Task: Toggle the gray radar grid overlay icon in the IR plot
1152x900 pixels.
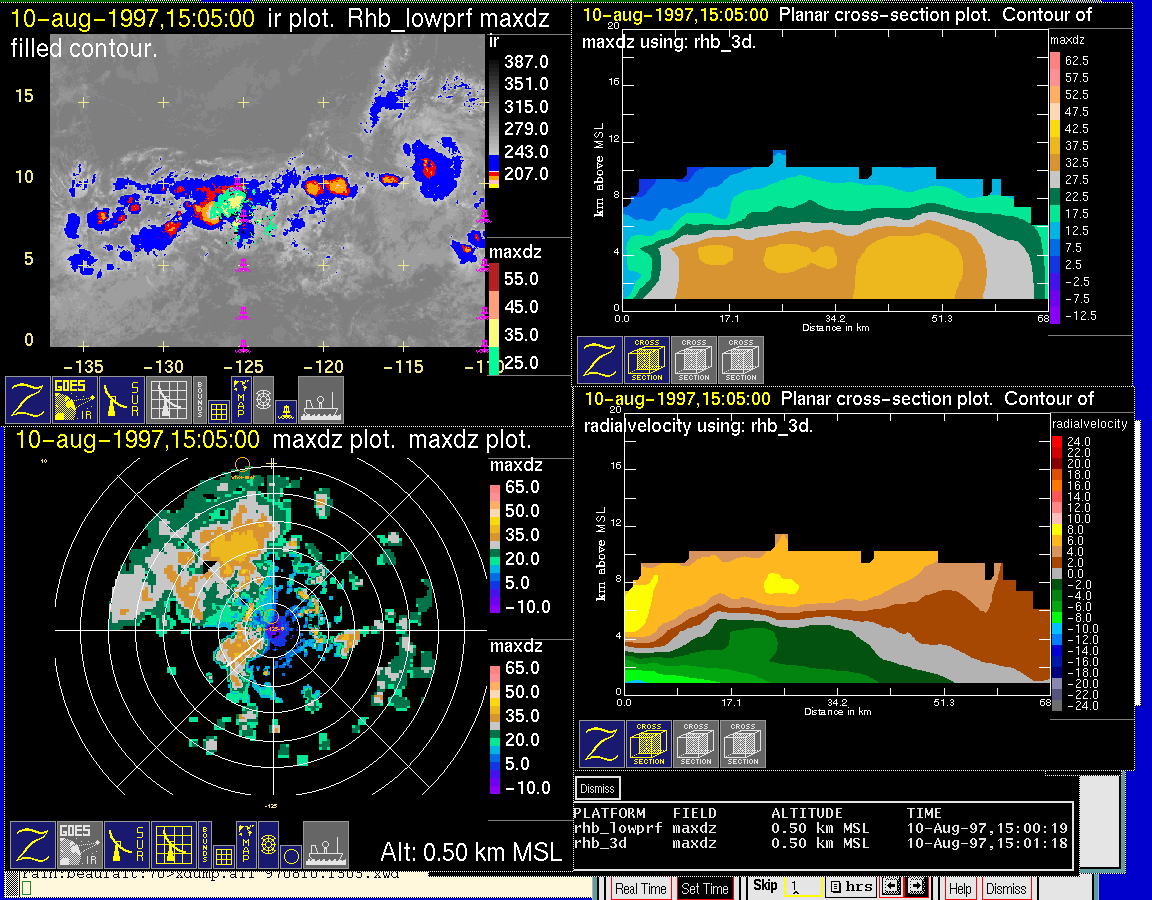Action: pyautogui.click(x=169, y=400)
